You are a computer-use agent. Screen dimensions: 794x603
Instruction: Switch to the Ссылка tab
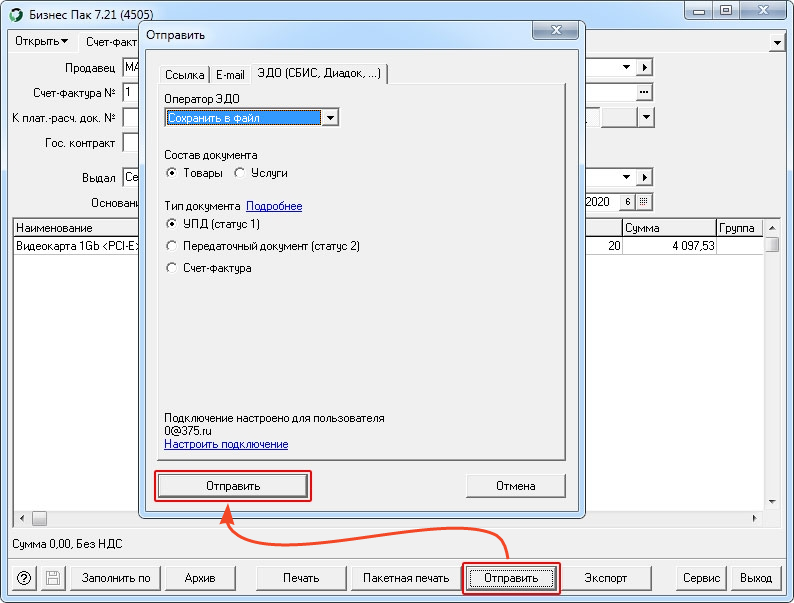pyautogui.click(x=184, y=74)
